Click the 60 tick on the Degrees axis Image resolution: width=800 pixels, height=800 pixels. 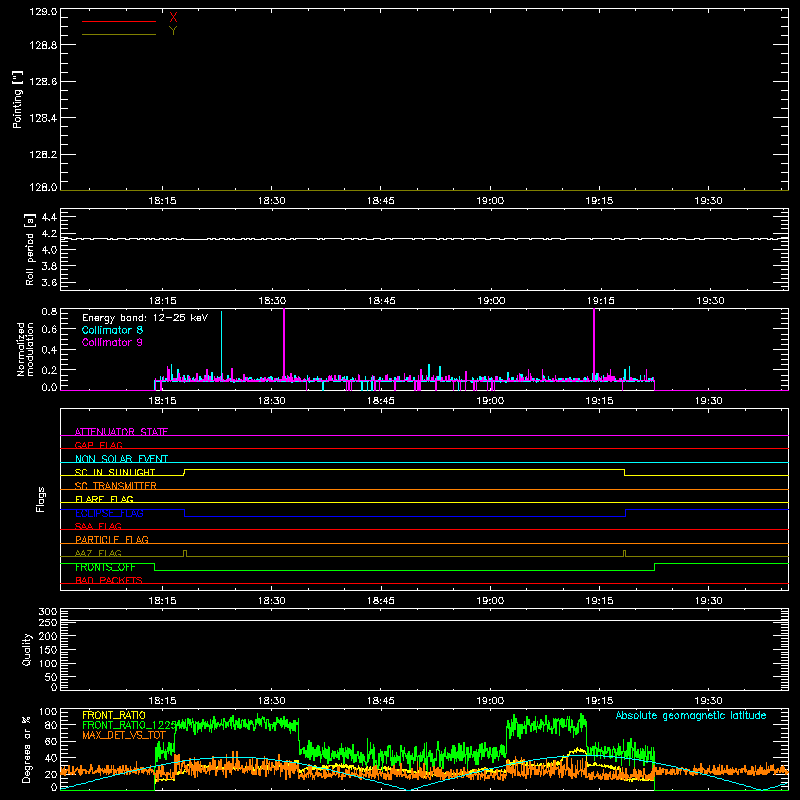(x=51, y=741)
